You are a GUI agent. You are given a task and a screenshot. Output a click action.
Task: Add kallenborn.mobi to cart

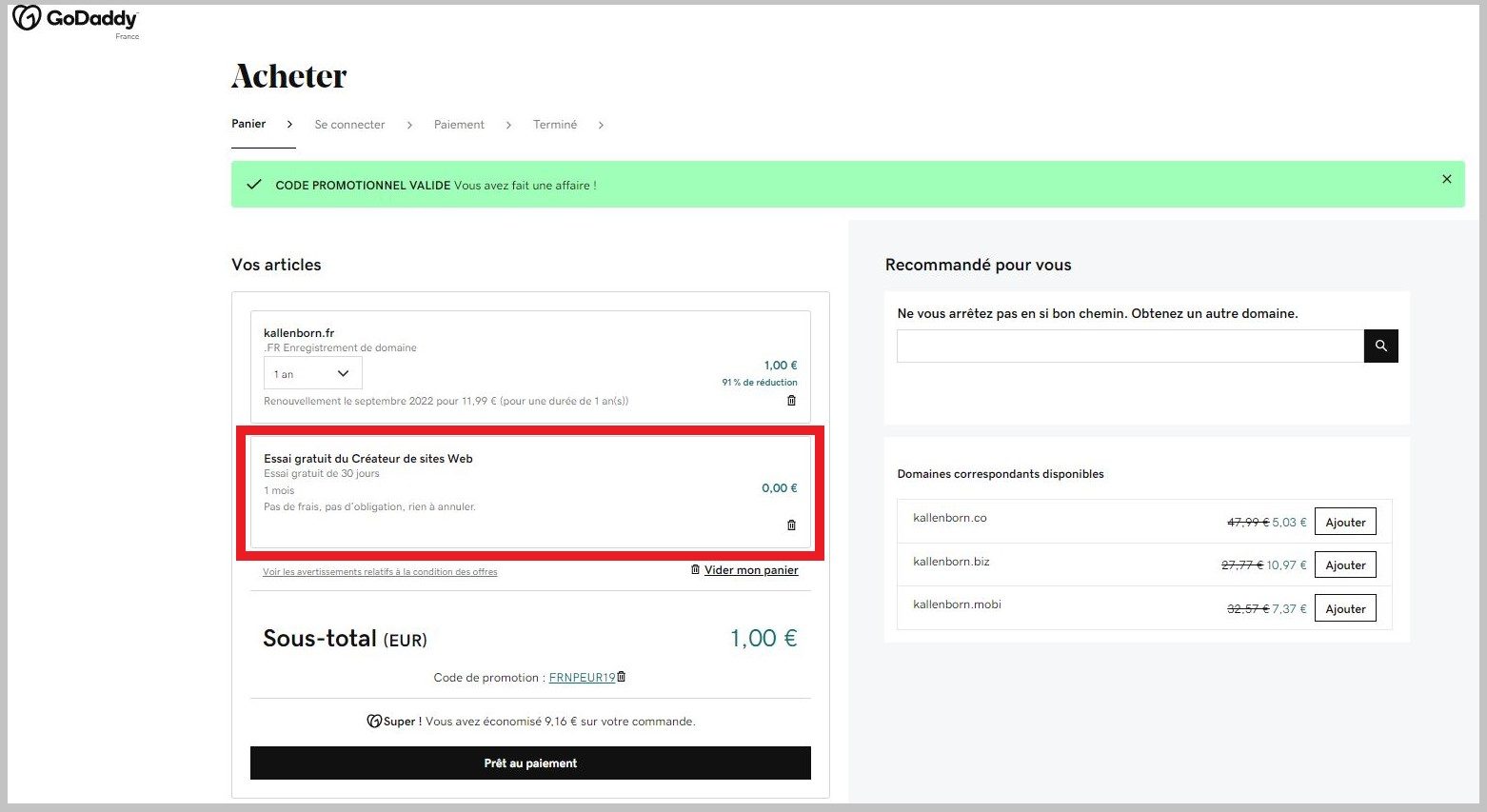(x=1345, y=608)
